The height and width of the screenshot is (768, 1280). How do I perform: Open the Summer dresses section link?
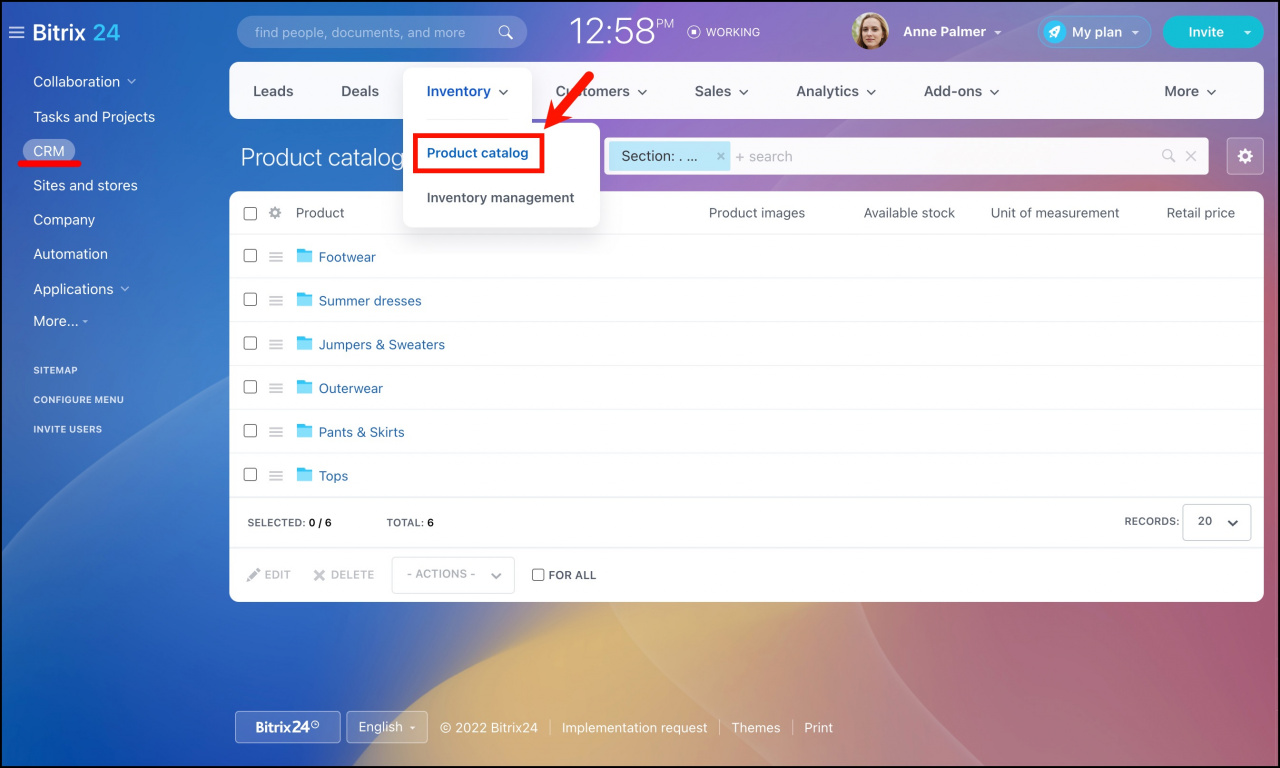(x=370, y=301)
